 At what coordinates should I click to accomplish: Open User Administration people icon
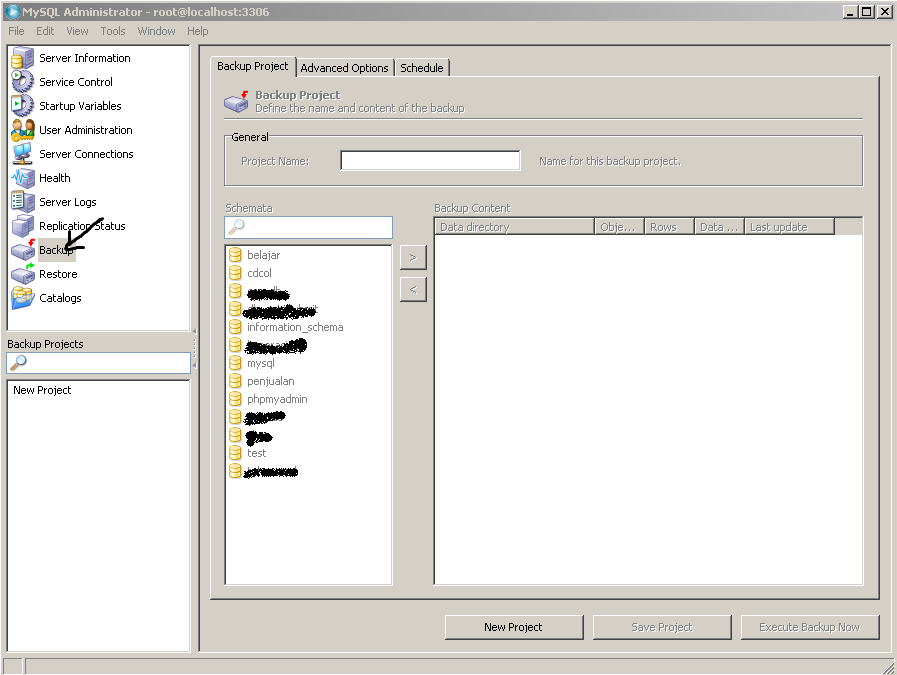[23, 130]
